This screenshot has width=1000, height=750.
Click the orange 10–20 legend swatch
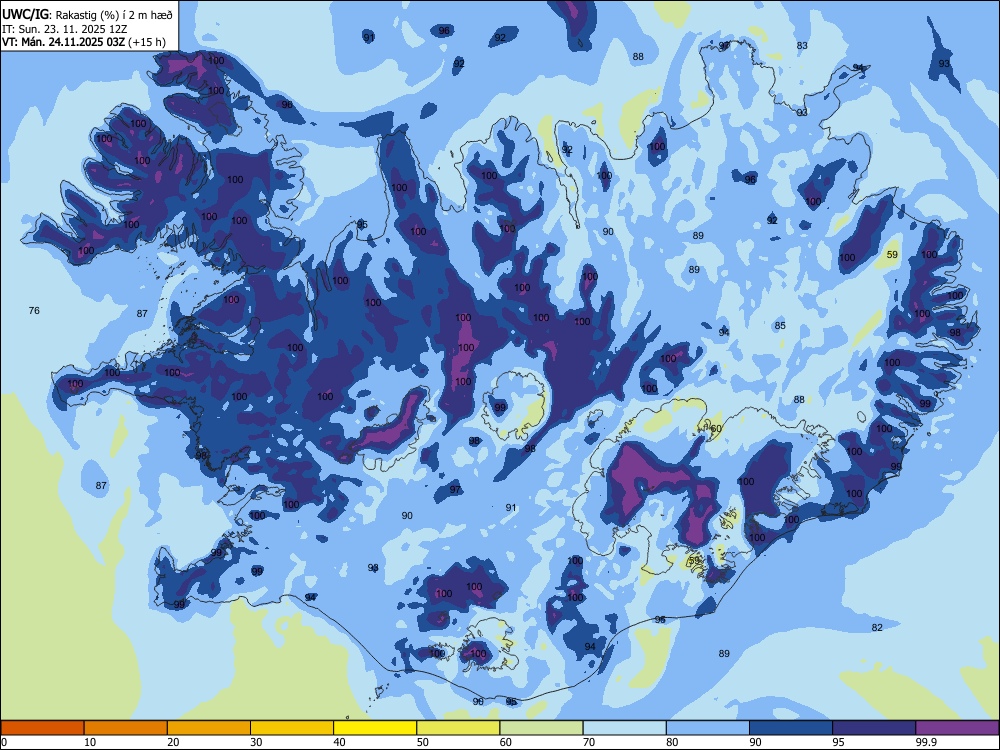click(x=126, y=728)
